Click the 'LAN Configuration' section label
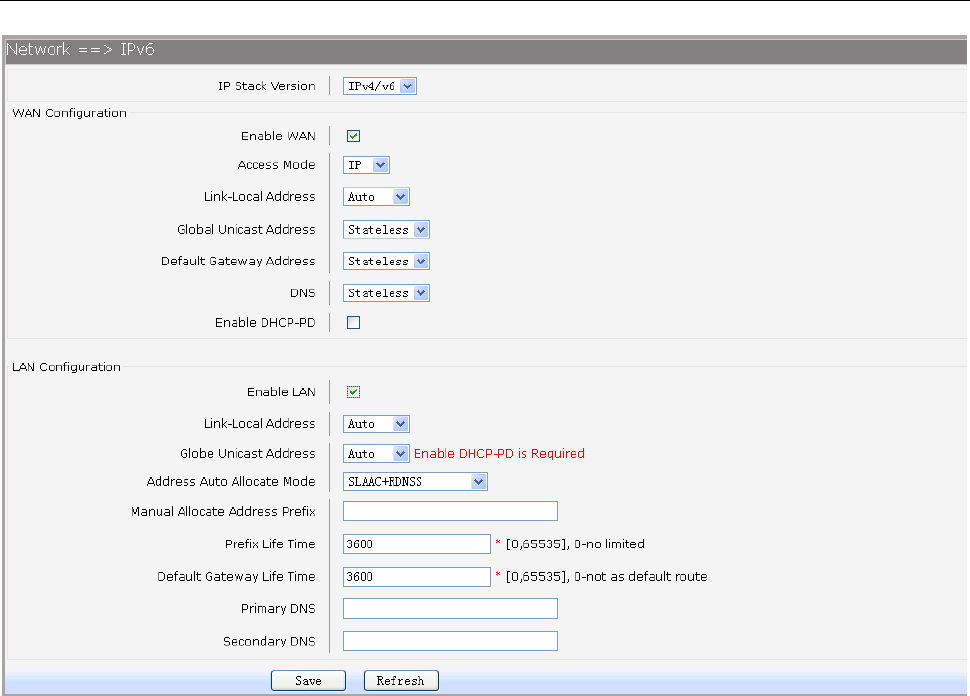 tap(66, 367)
